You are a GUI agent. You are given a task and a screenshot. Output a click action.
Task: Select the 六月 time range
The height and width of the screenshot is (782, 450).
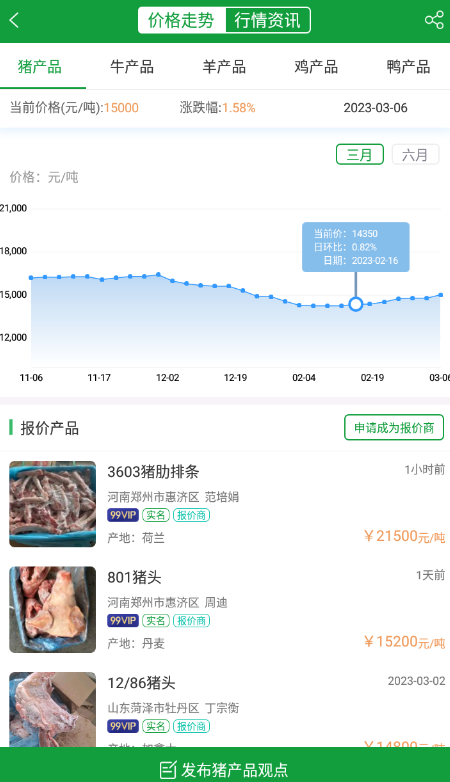pyautogui.click(x=415, y=155)
